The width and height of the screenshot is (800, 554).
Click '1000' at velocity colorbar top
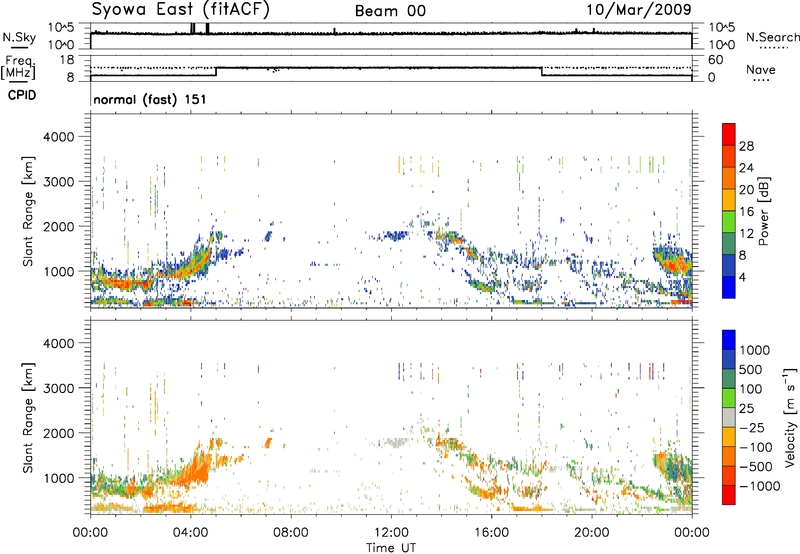coord(755,350)
